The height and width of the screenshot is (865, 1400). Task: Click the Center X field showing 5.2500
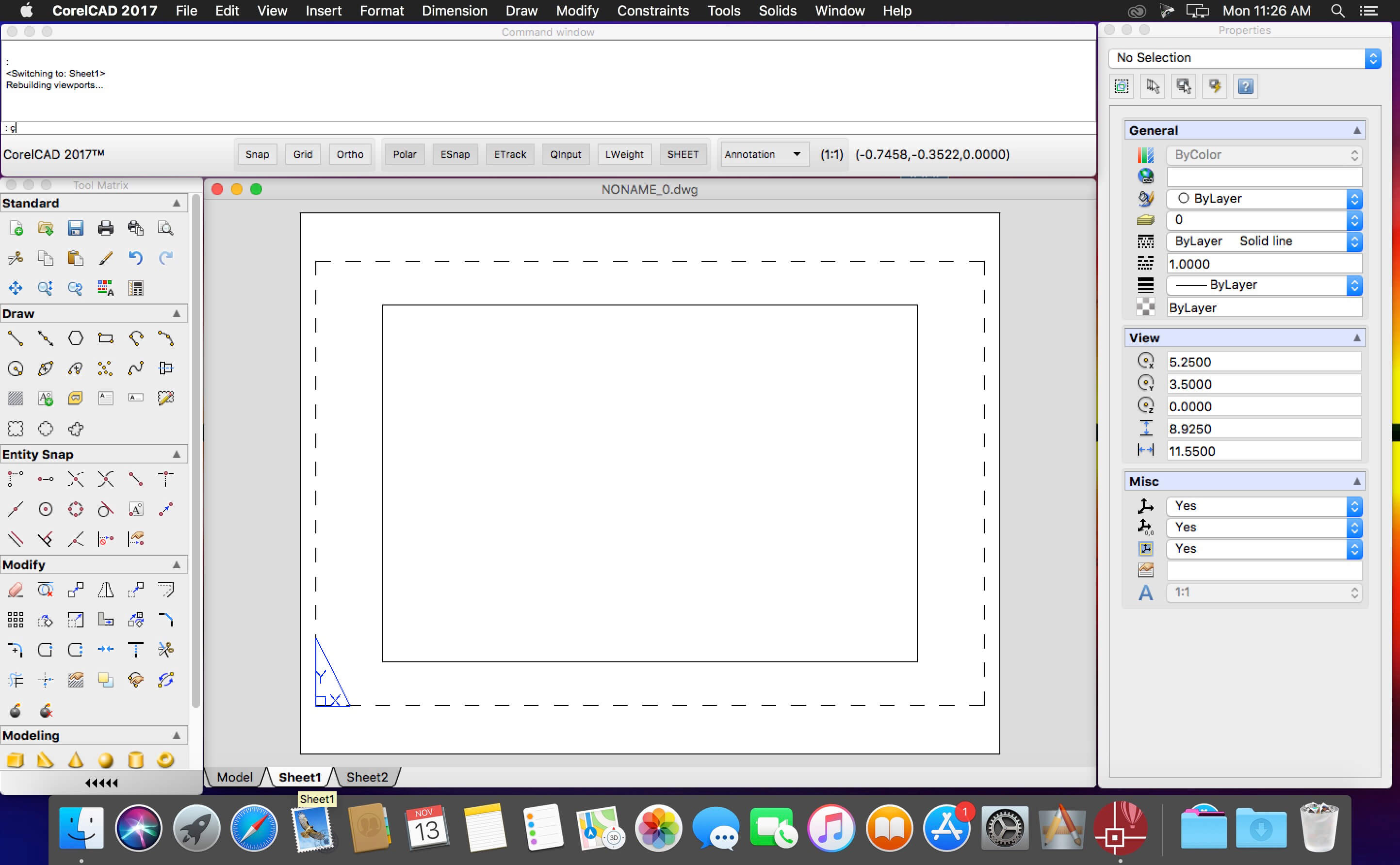coord(1264,362)
